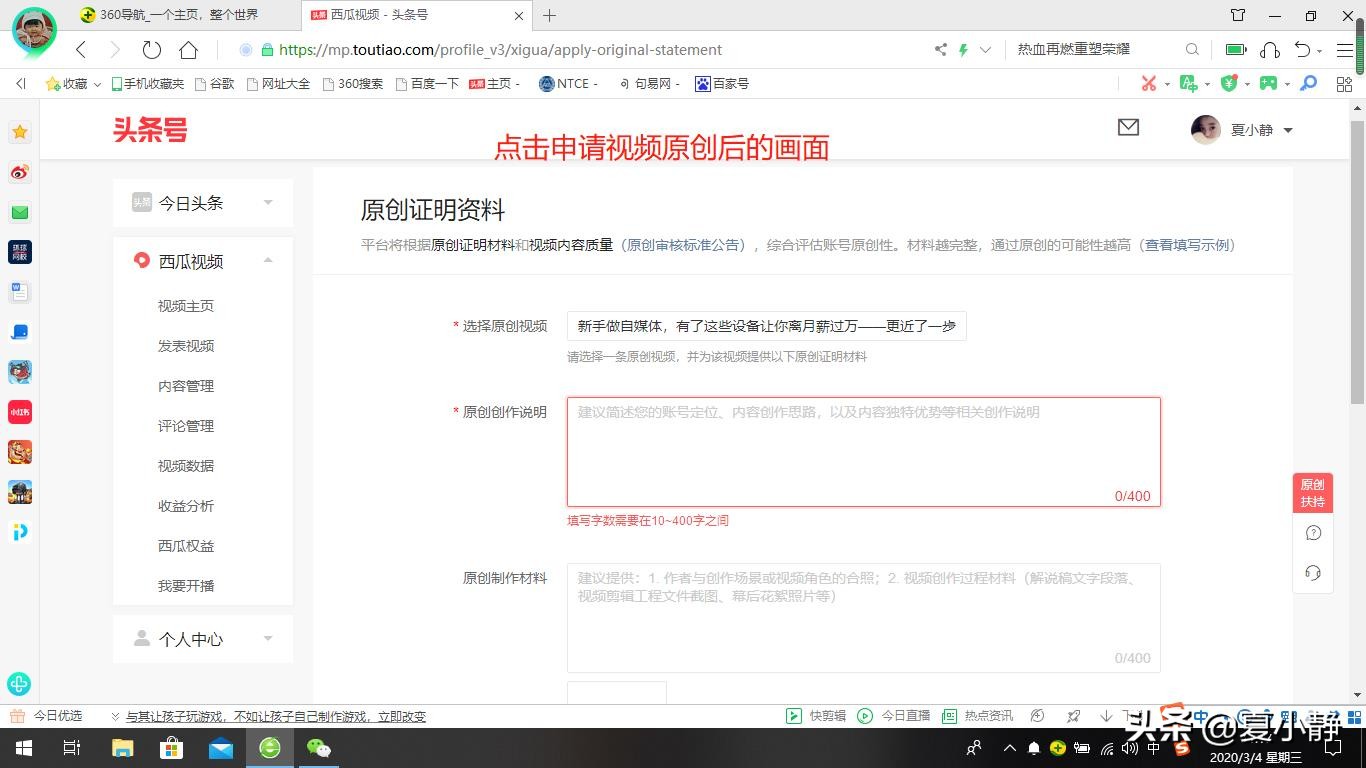Open the mail envelope icon in Toutiao header
Viewport: 1366px width, 768px height.
click(1128, 127)
